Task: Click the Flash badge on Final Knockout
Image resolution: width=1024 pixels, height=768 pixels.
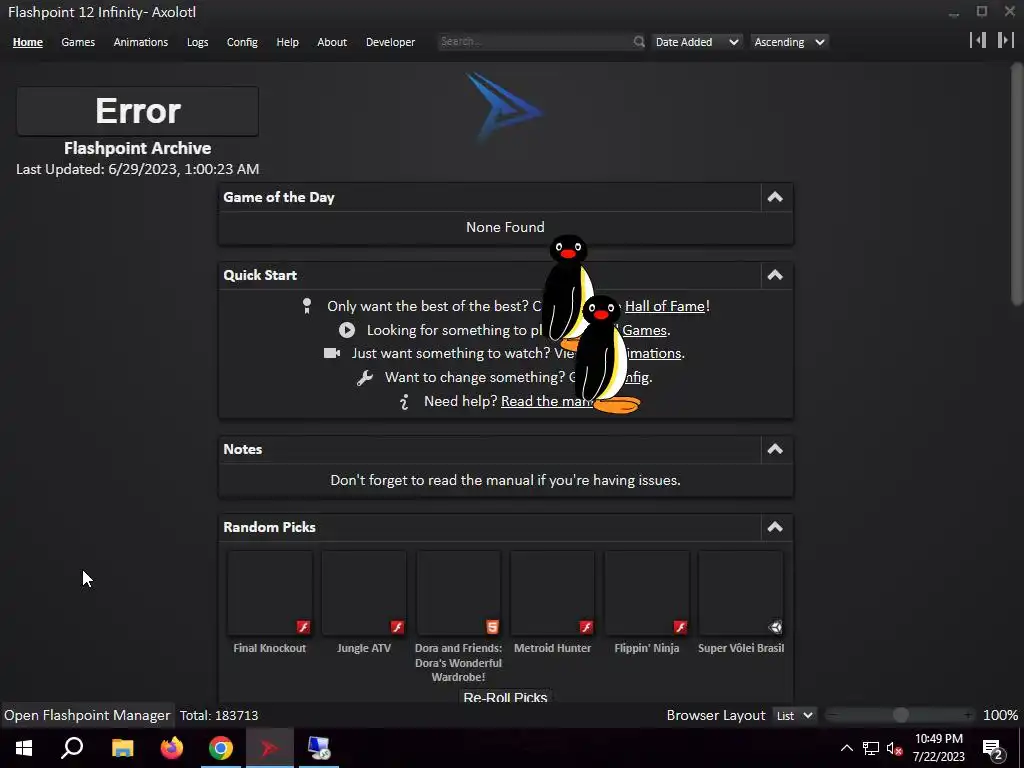Action: coord(303,627)
